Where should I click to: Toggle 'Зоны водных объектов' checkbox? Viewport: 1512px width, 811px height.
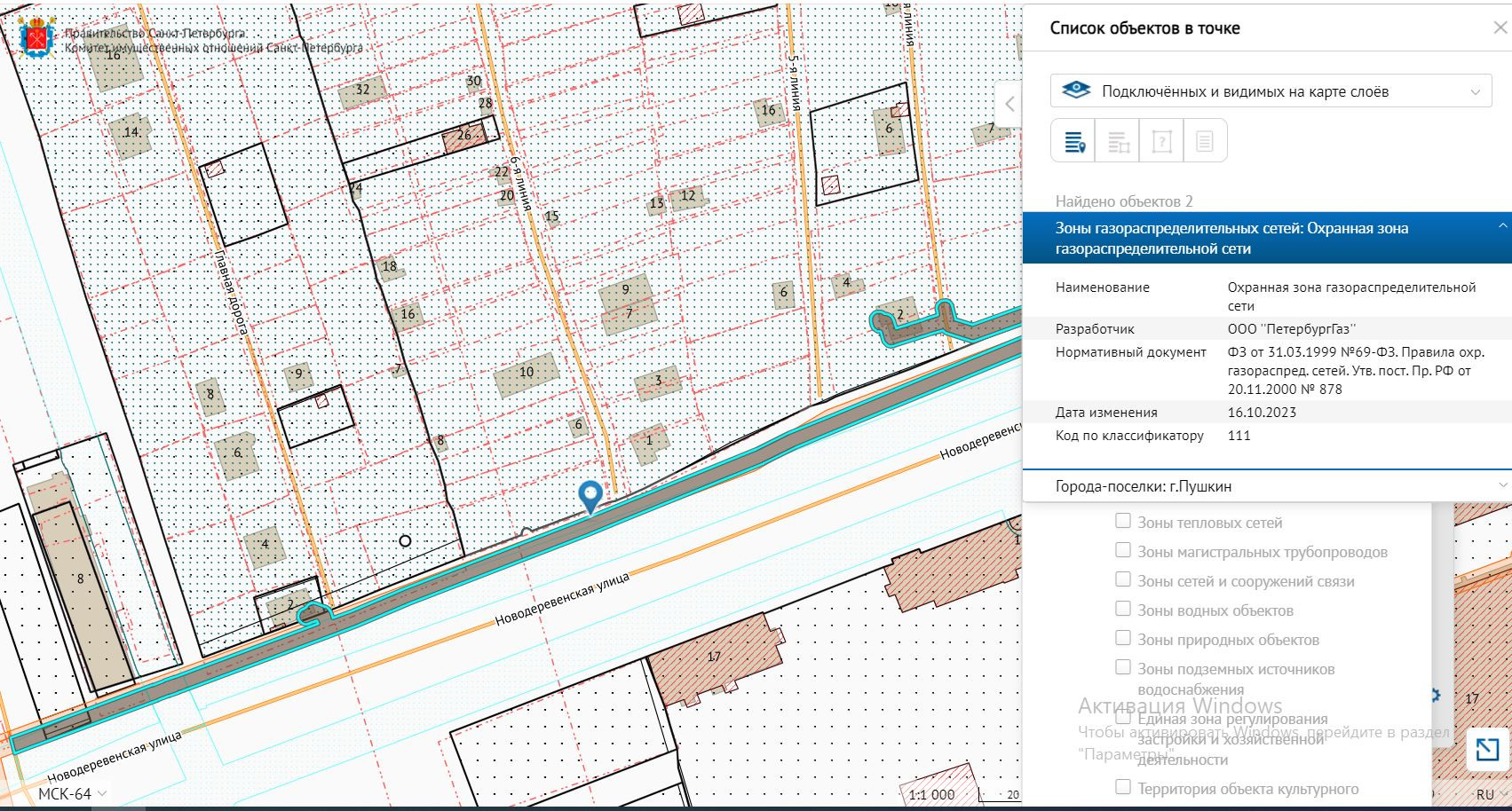click(x=1123, y=610)
